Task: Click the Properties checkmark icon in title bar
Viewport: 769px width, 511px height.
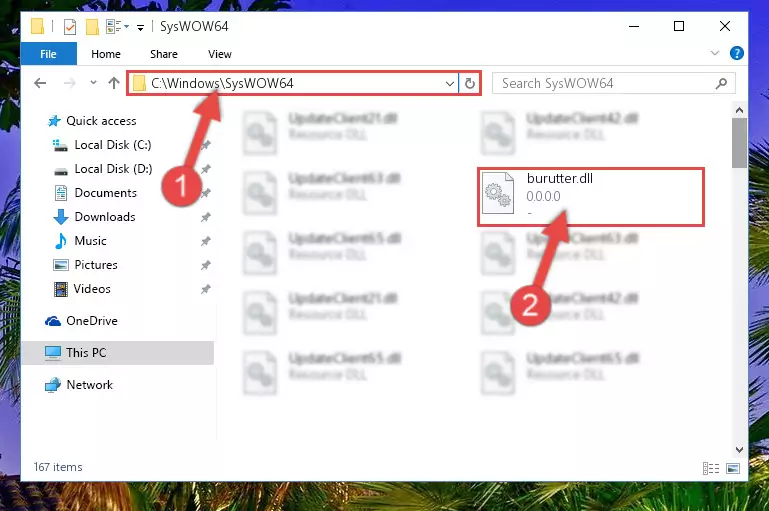Action: point(70,26)
